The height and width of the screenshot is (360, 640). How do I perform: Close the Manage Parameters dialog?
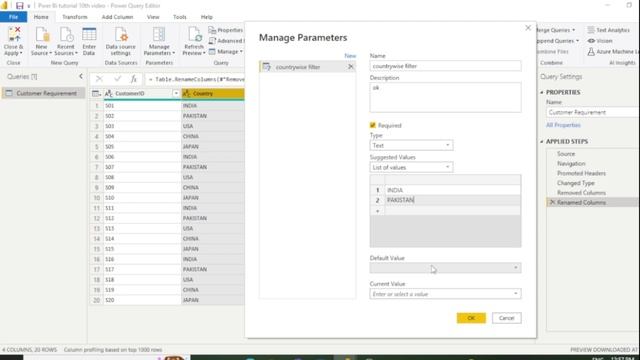click(528, 28)
